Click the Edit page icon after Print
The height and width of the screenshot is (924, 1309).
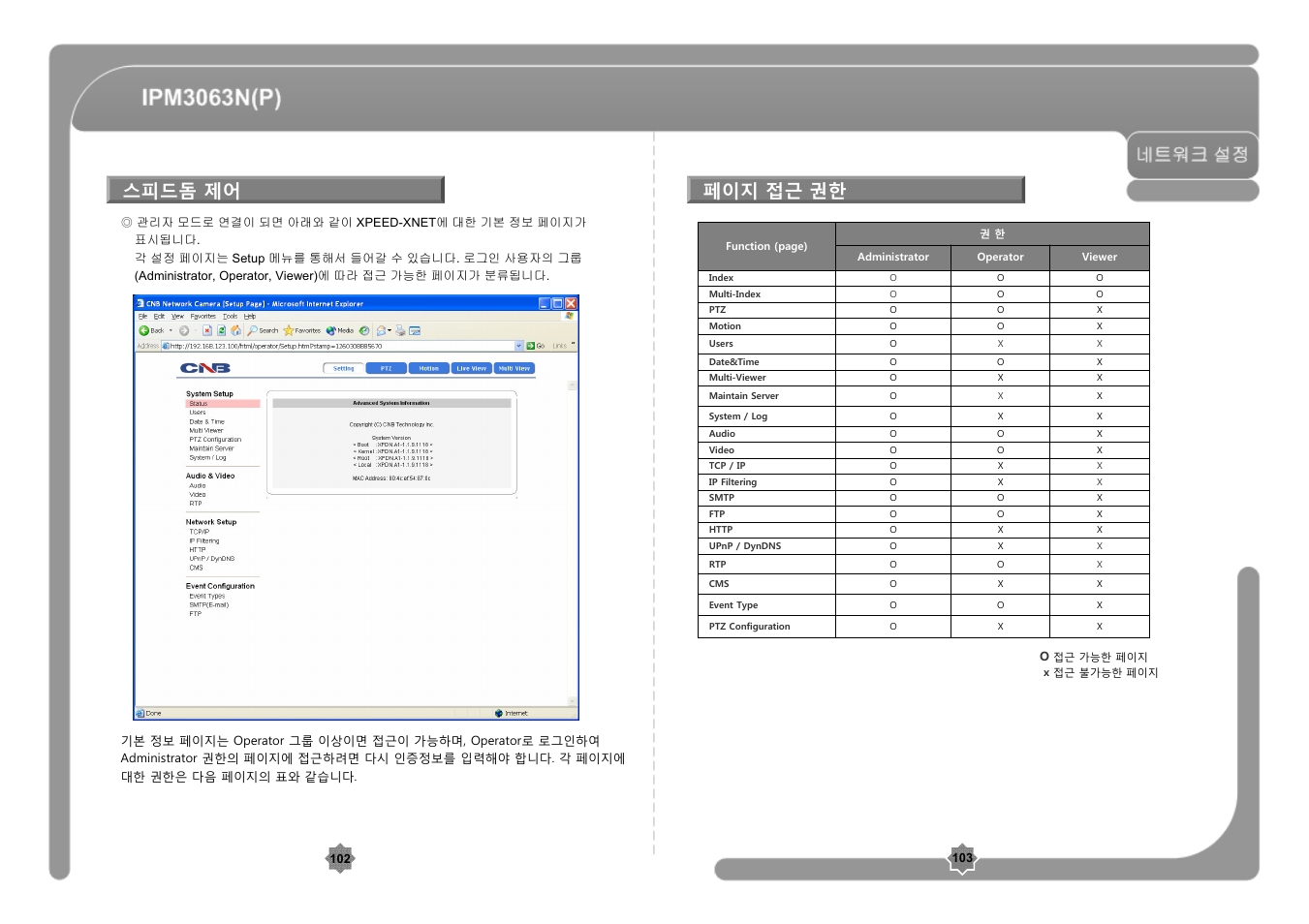[x=415, y=330]
